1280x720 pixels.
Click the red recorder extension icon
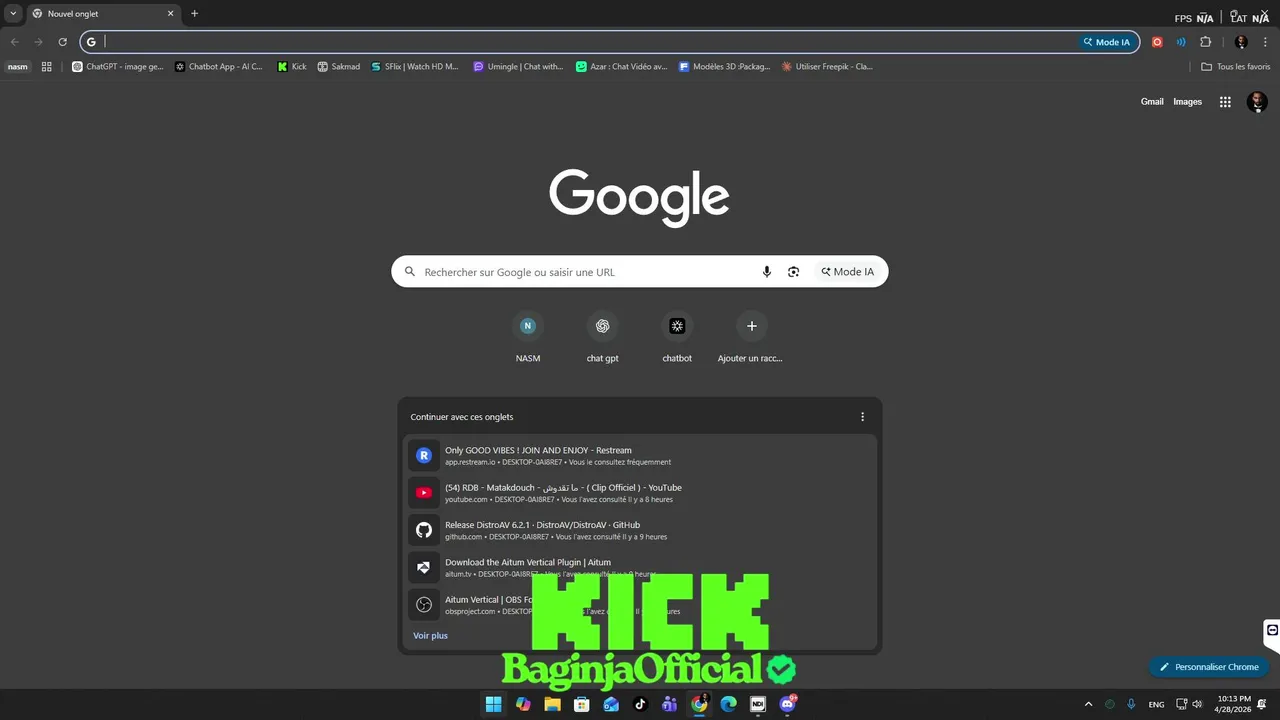[x=1157, y=42]
